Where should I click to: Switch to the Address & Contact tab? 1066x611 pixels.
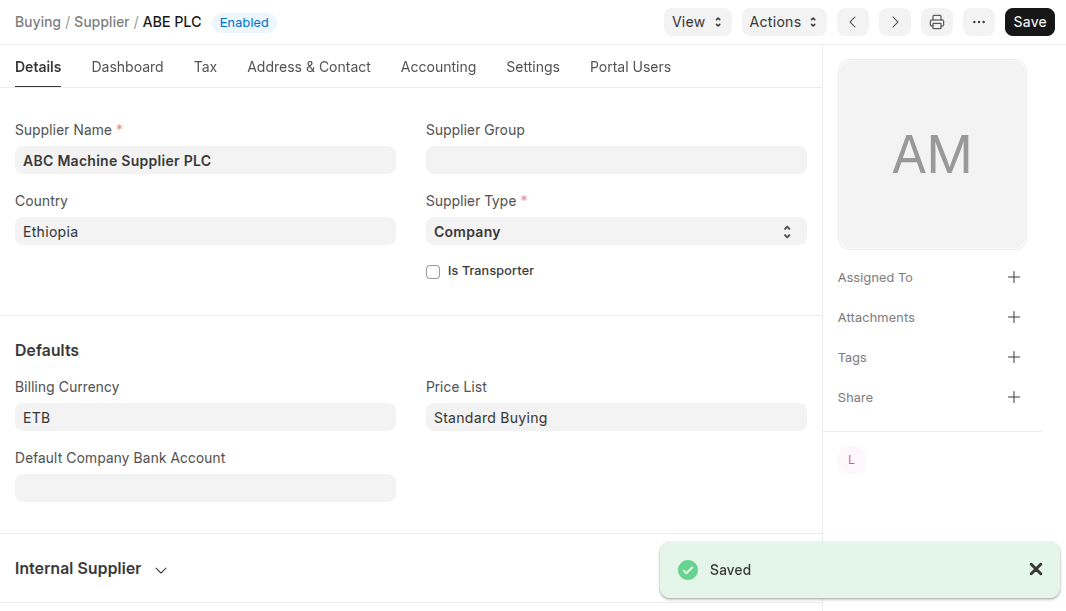[x=309, y=67]
